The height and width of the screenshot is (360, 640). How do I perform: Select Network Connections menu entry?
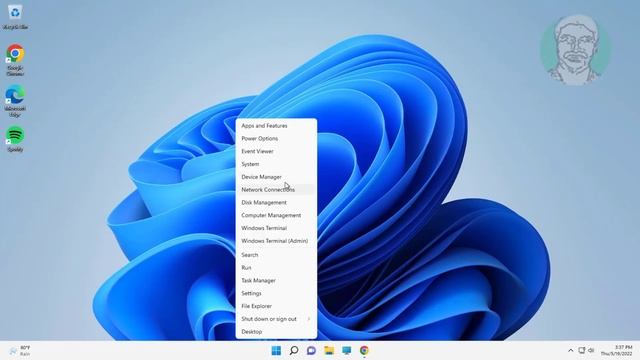click(276, 190)
